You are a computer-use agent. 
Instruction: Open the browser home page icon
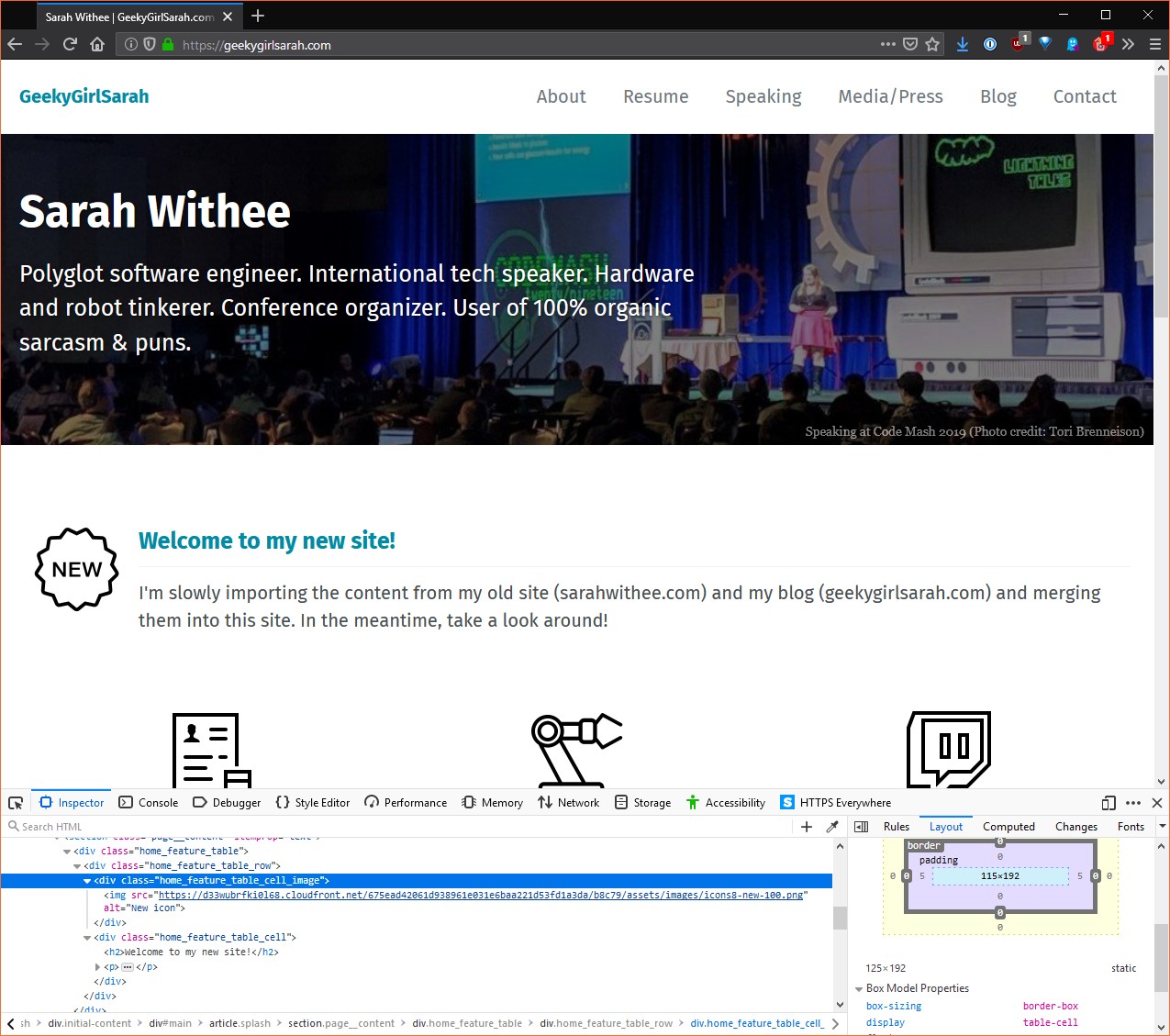click(97, 44)
